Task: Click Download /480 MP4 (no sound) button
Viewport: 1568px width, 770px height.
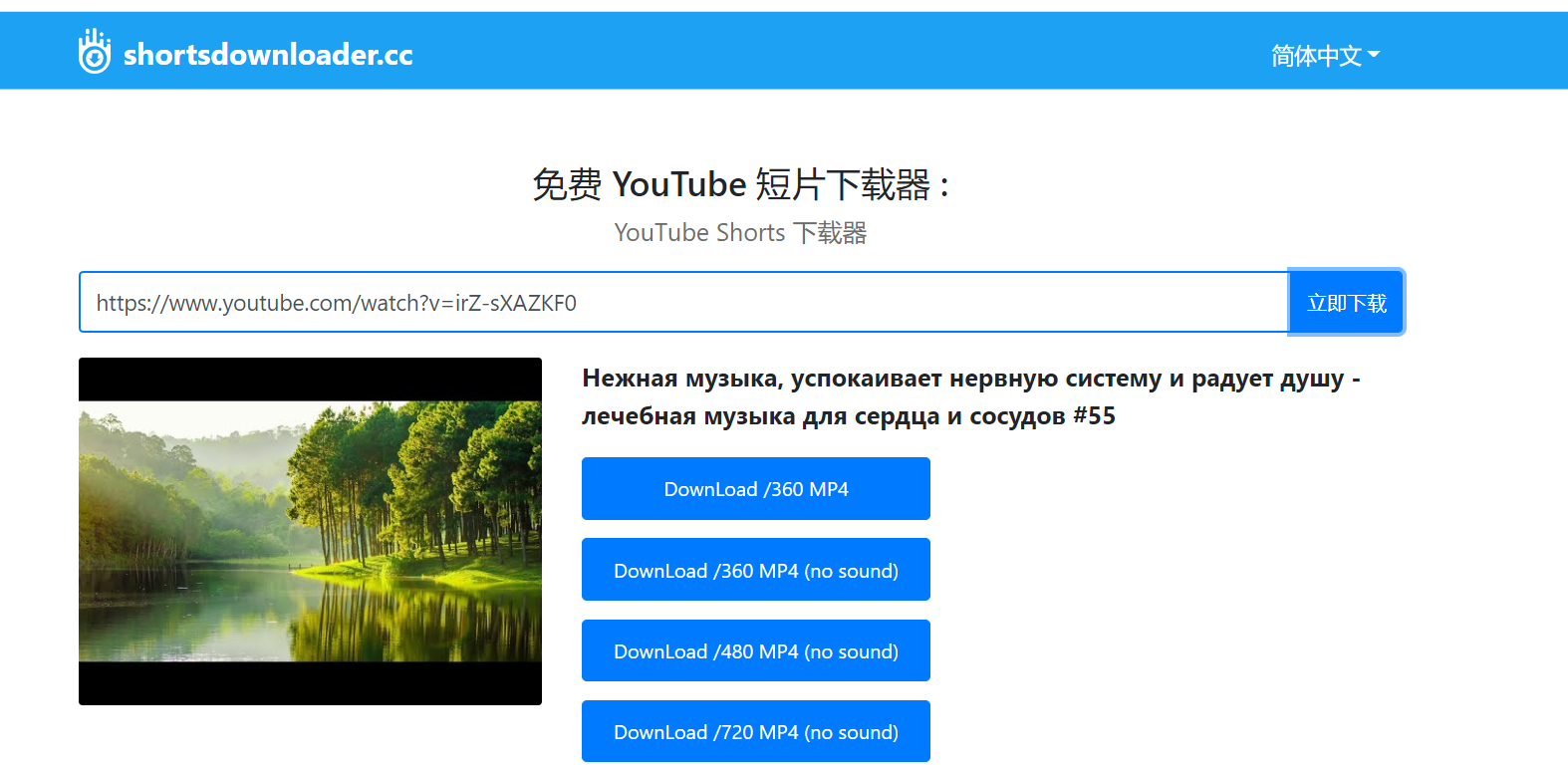Action: point(756,650)
